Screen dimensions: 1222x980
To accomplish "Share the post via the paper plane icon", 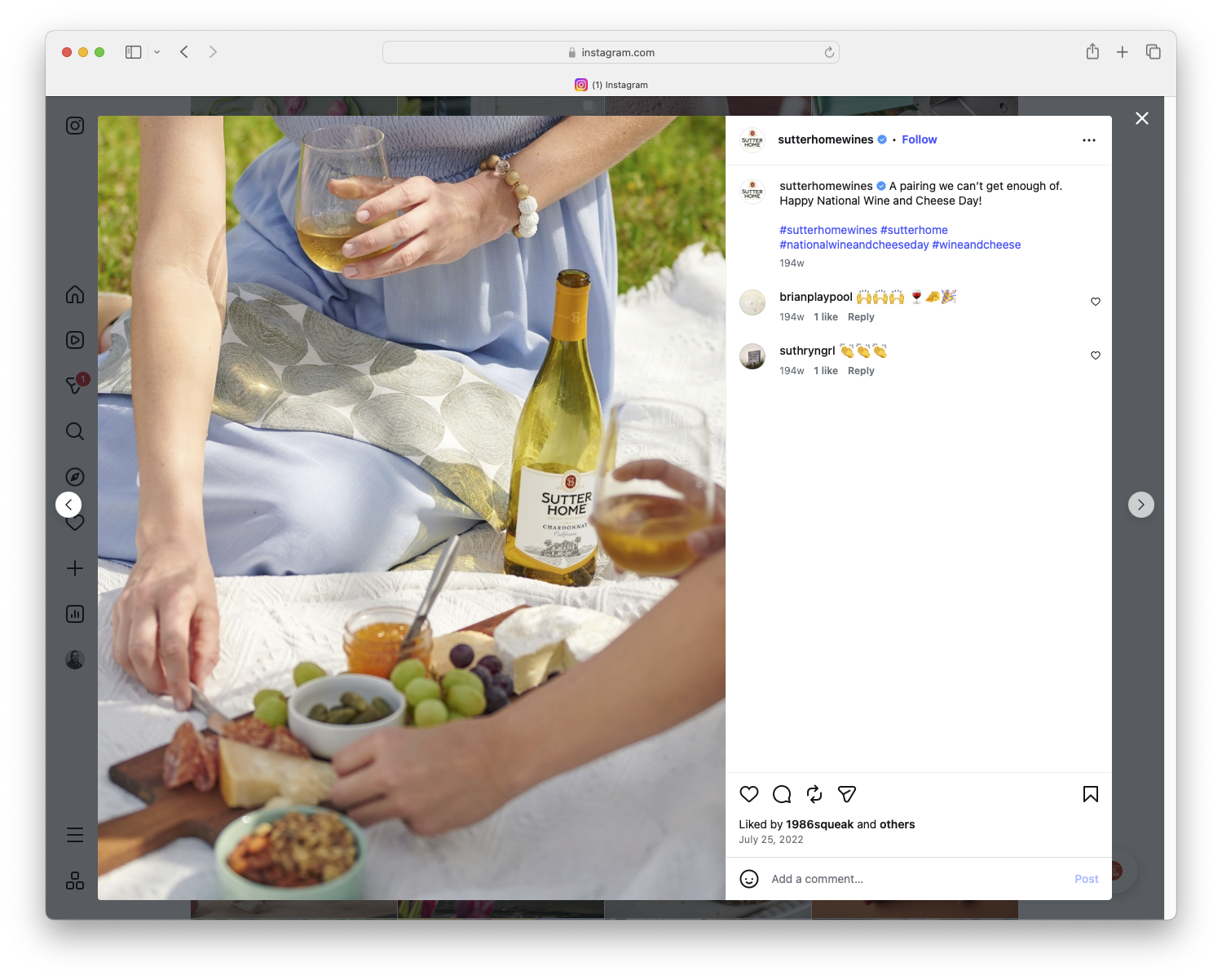I will 846,794.
